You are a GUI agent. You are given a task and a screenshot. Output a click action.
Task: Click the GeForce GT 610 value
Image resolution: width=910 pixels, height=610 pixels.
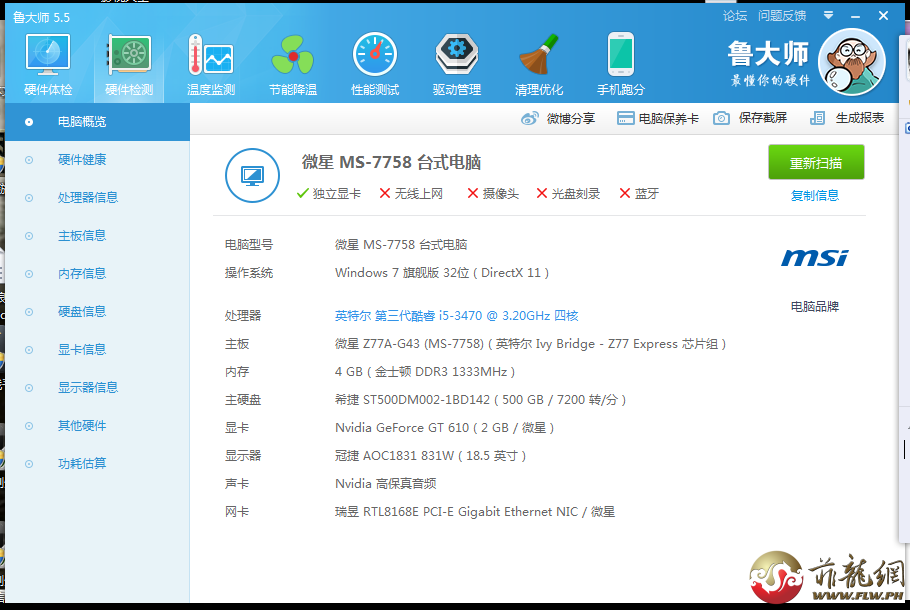445,428
